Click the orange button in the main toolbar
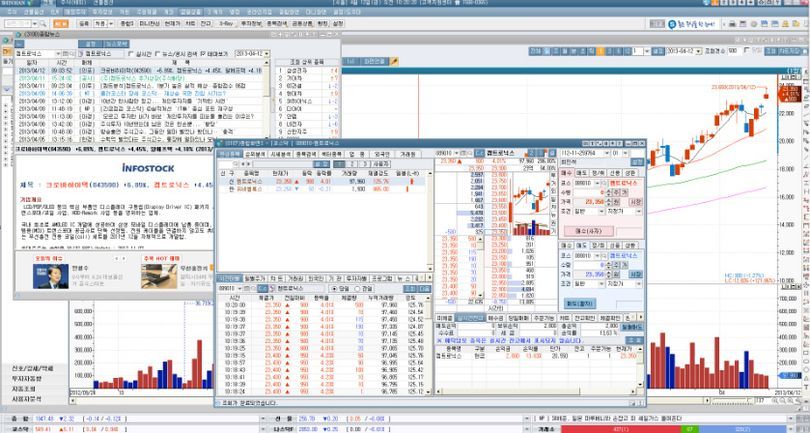This screenshot has width=810, height=433. pyautogui.click(x=60, y=24)
